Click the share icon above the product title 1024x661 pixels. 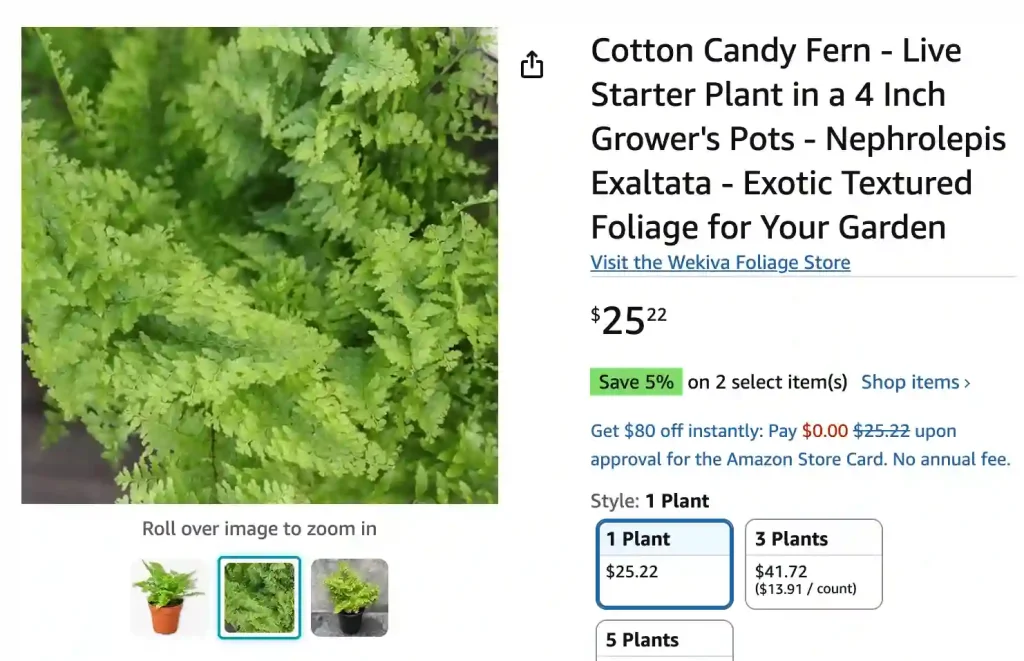[x=532, y=64]
